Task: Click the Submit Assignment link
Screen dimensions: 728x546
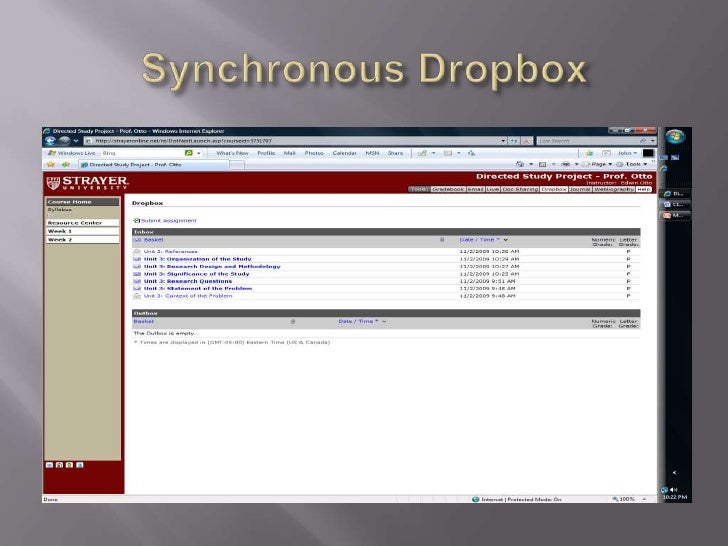Action: pos(169,221)
